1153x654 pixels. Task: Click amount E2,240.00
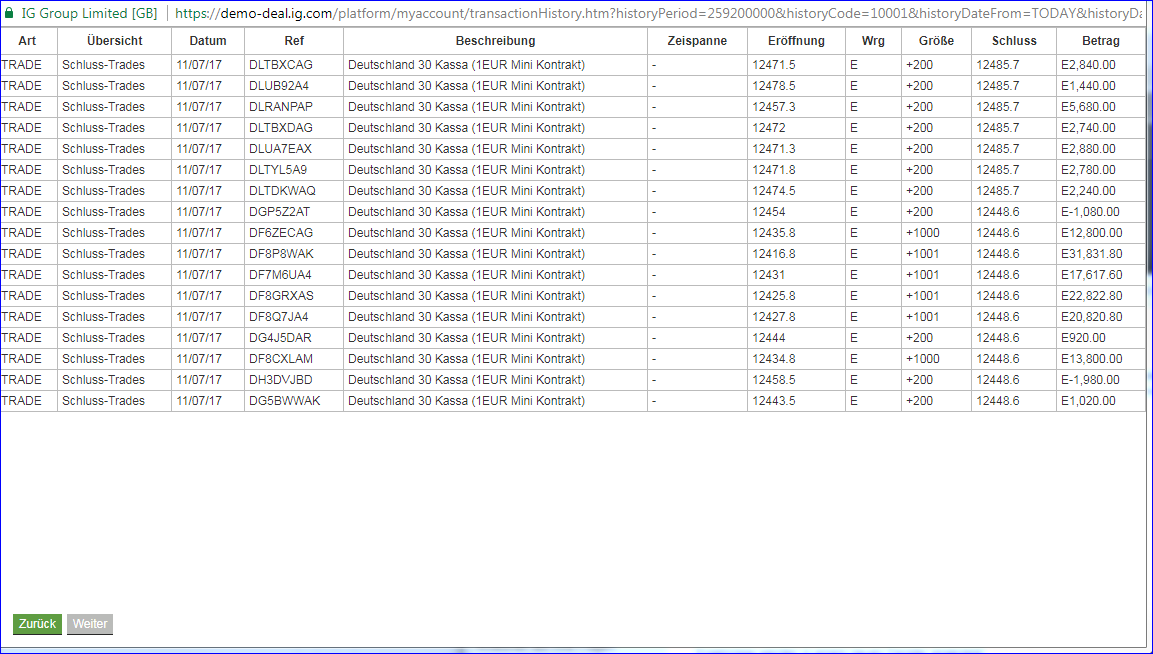1088,191
